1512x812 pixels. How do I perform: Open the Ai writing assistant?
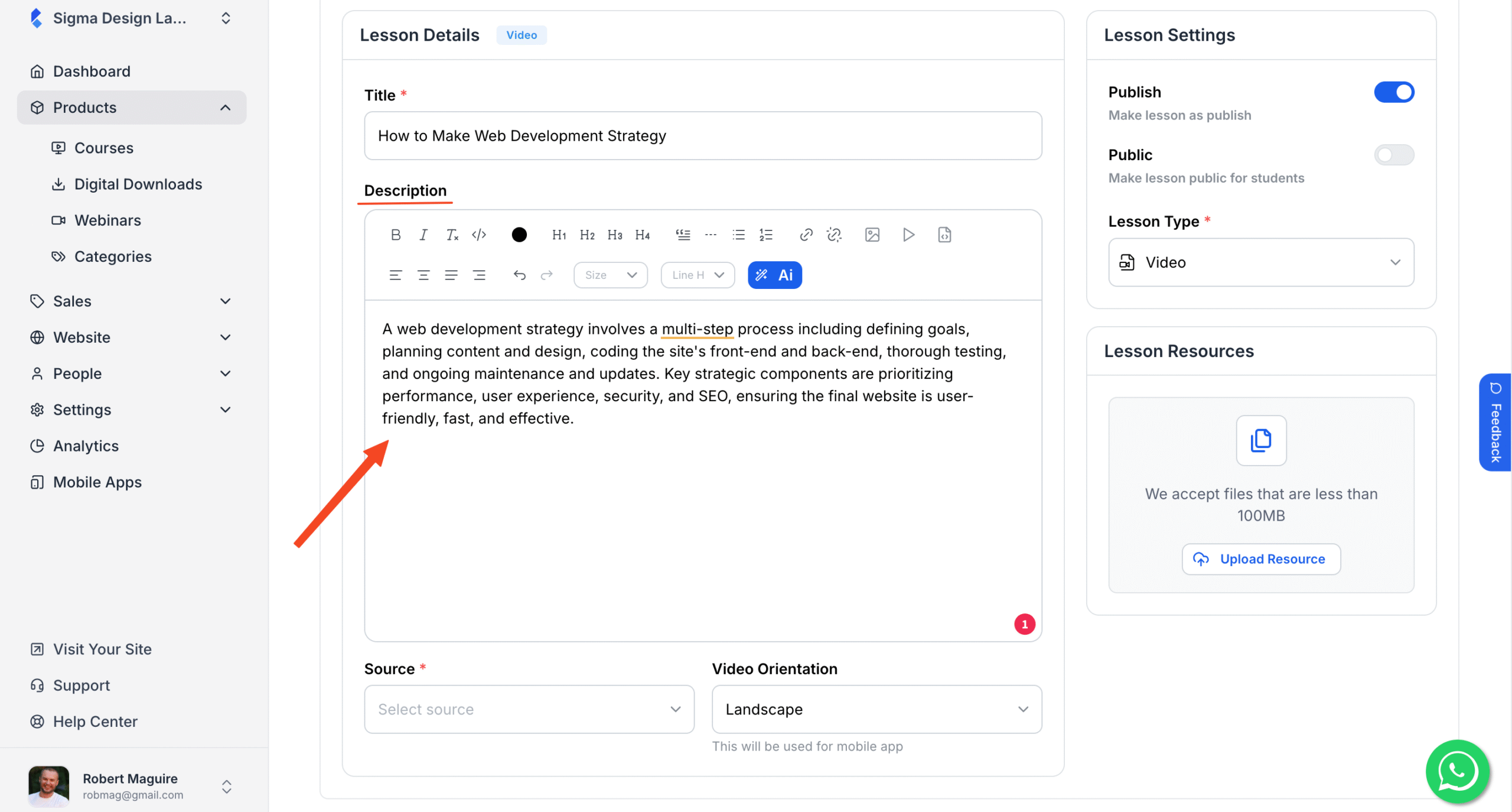[x=774, y=275]
